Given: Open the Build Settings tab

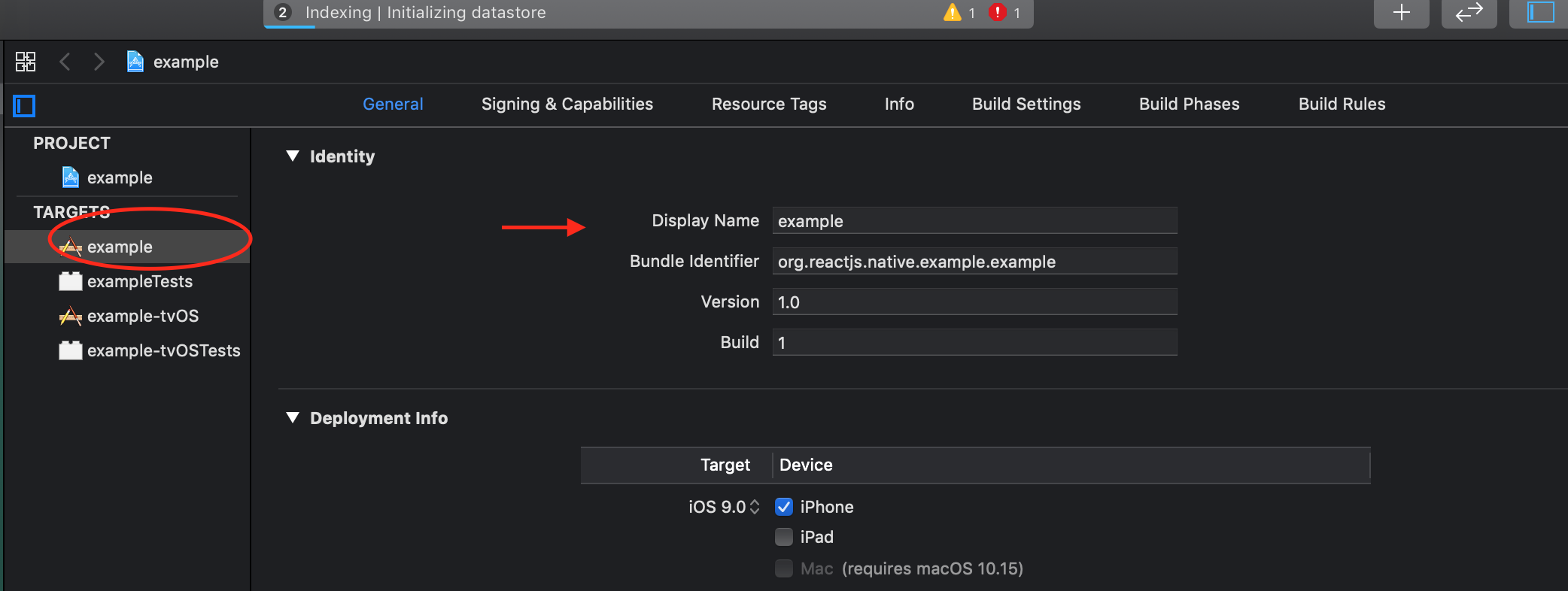Looking at the screenshot, I should [1026, 105].
